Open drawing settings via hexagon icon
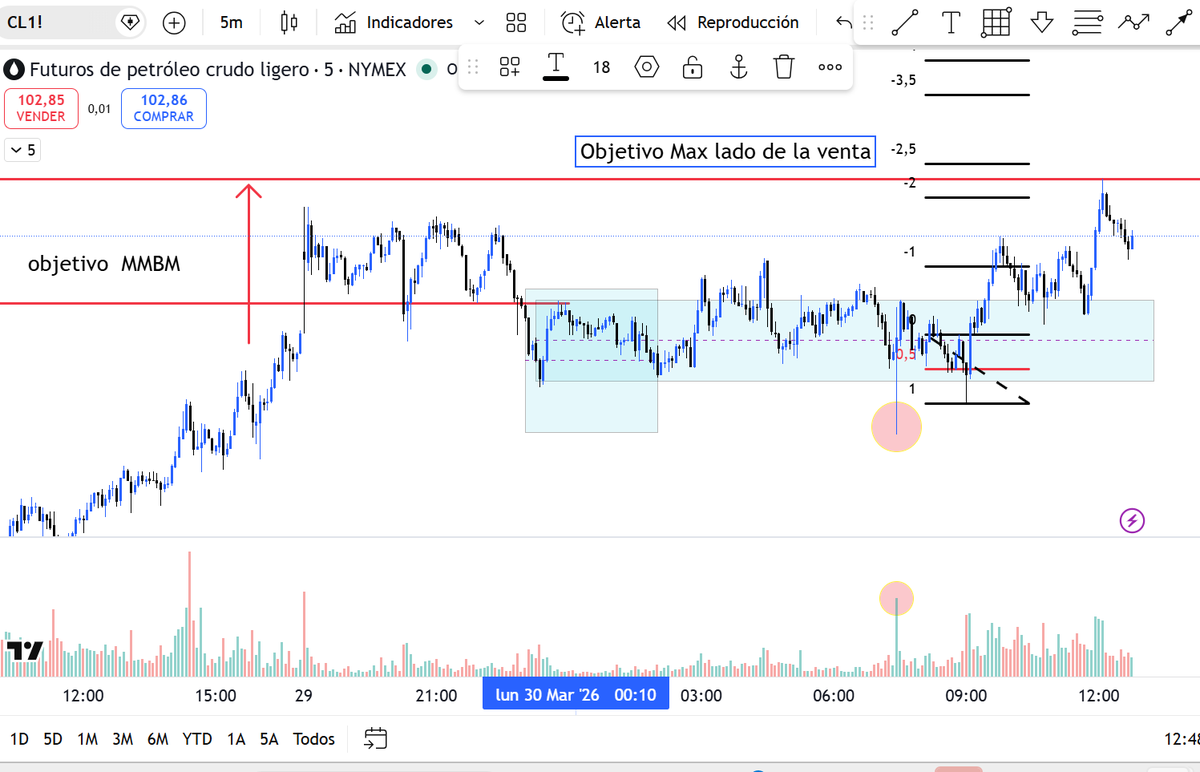1200x772 pixels. tap(646, 67)
